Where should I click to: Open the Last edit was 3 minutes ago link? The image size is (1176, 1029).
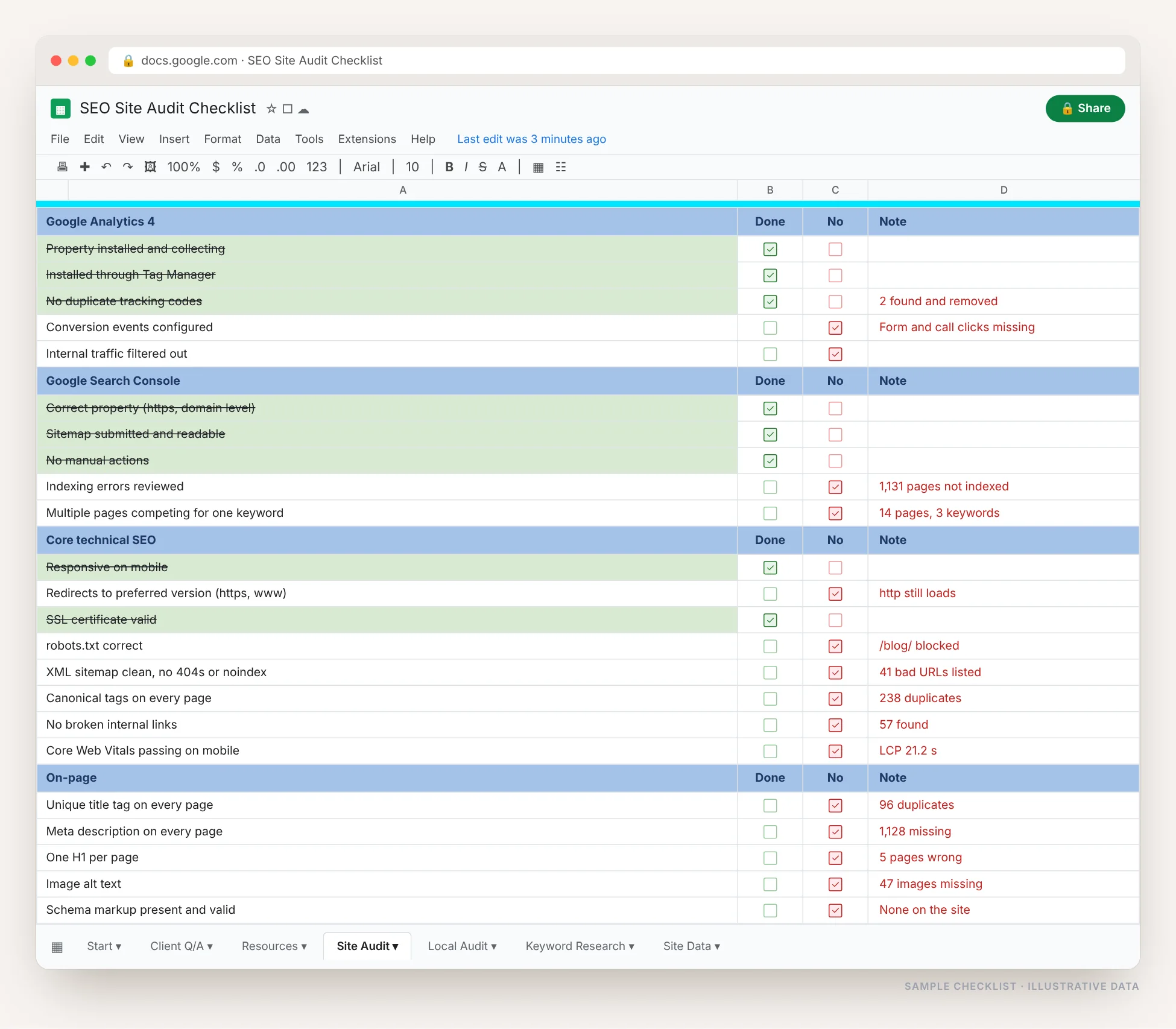click(x=531, y=139)
